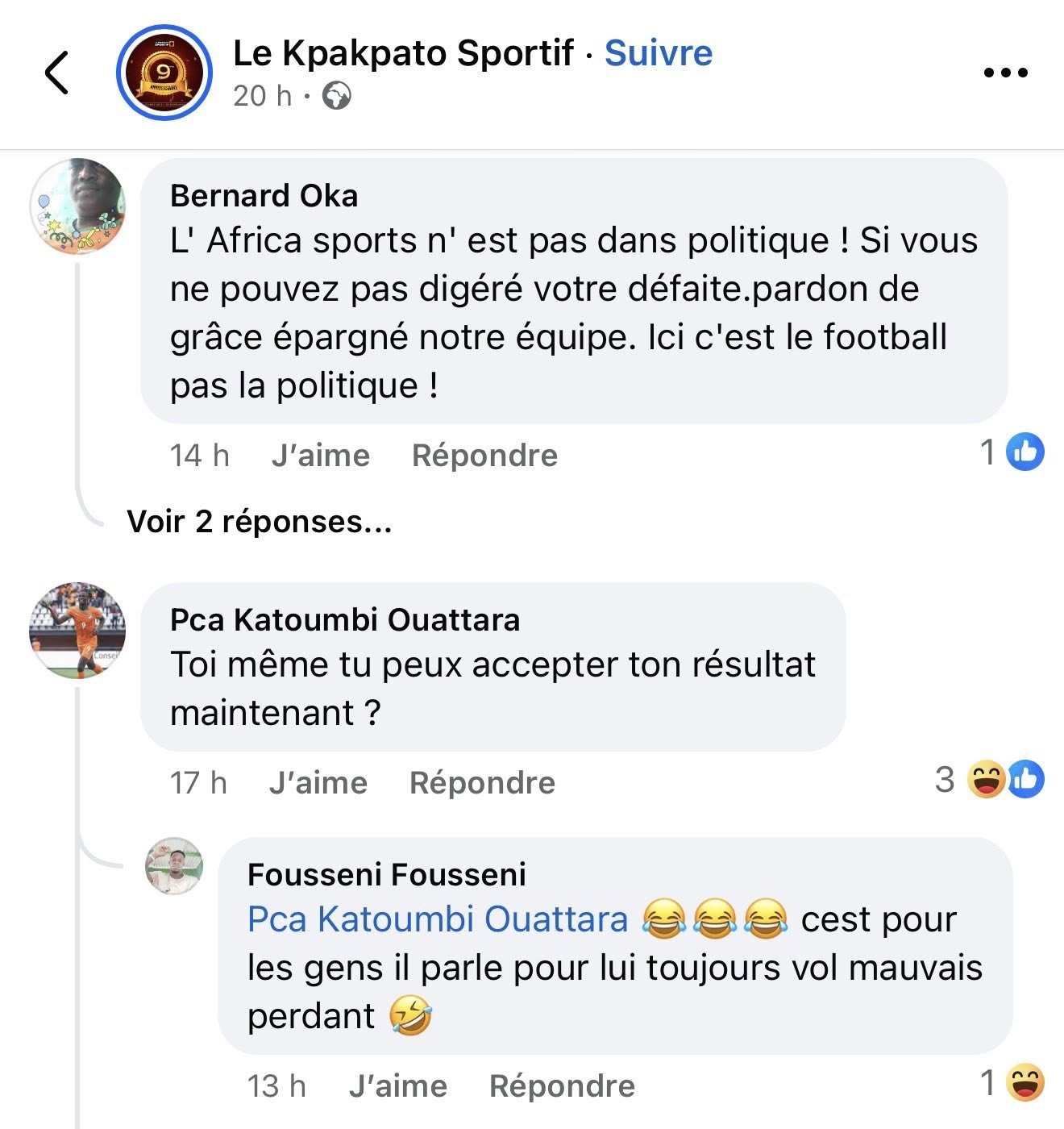Reply to Fousseni Fousseni's reply
This screenshot has width=1064, height=1129.
[562, 1086]
